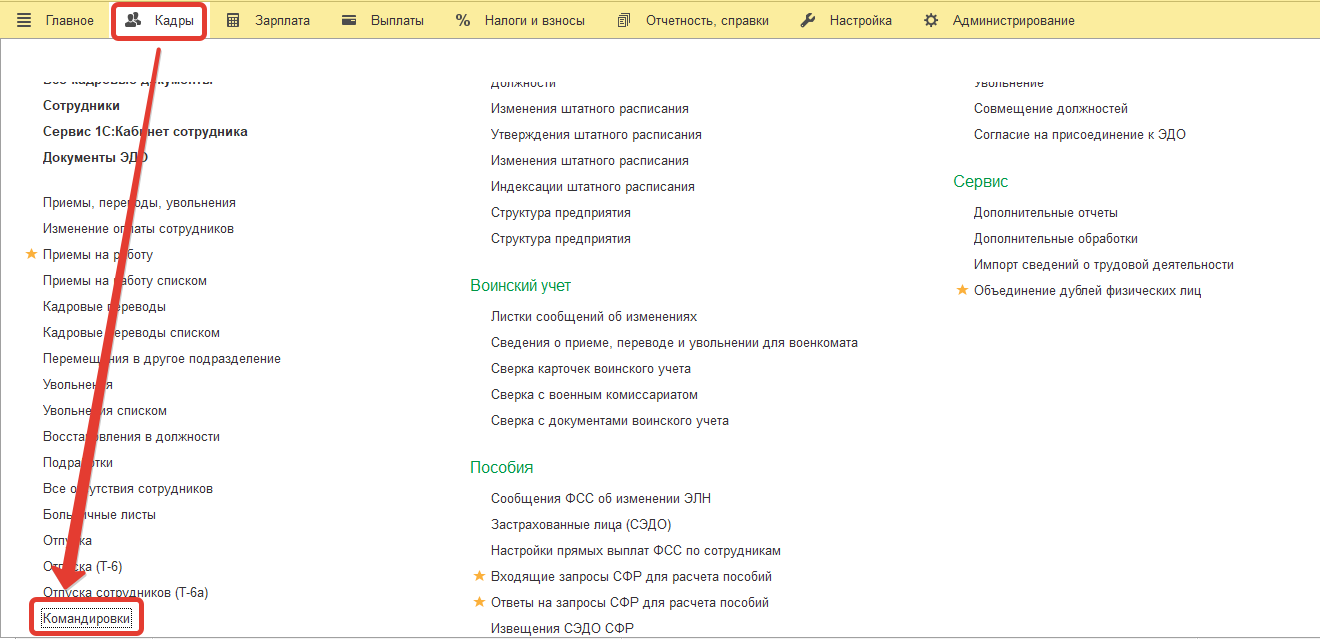Click the percent icon for Налоги и взносы
Viewport: 1320px width, 639px height.
tap(463, 20)
